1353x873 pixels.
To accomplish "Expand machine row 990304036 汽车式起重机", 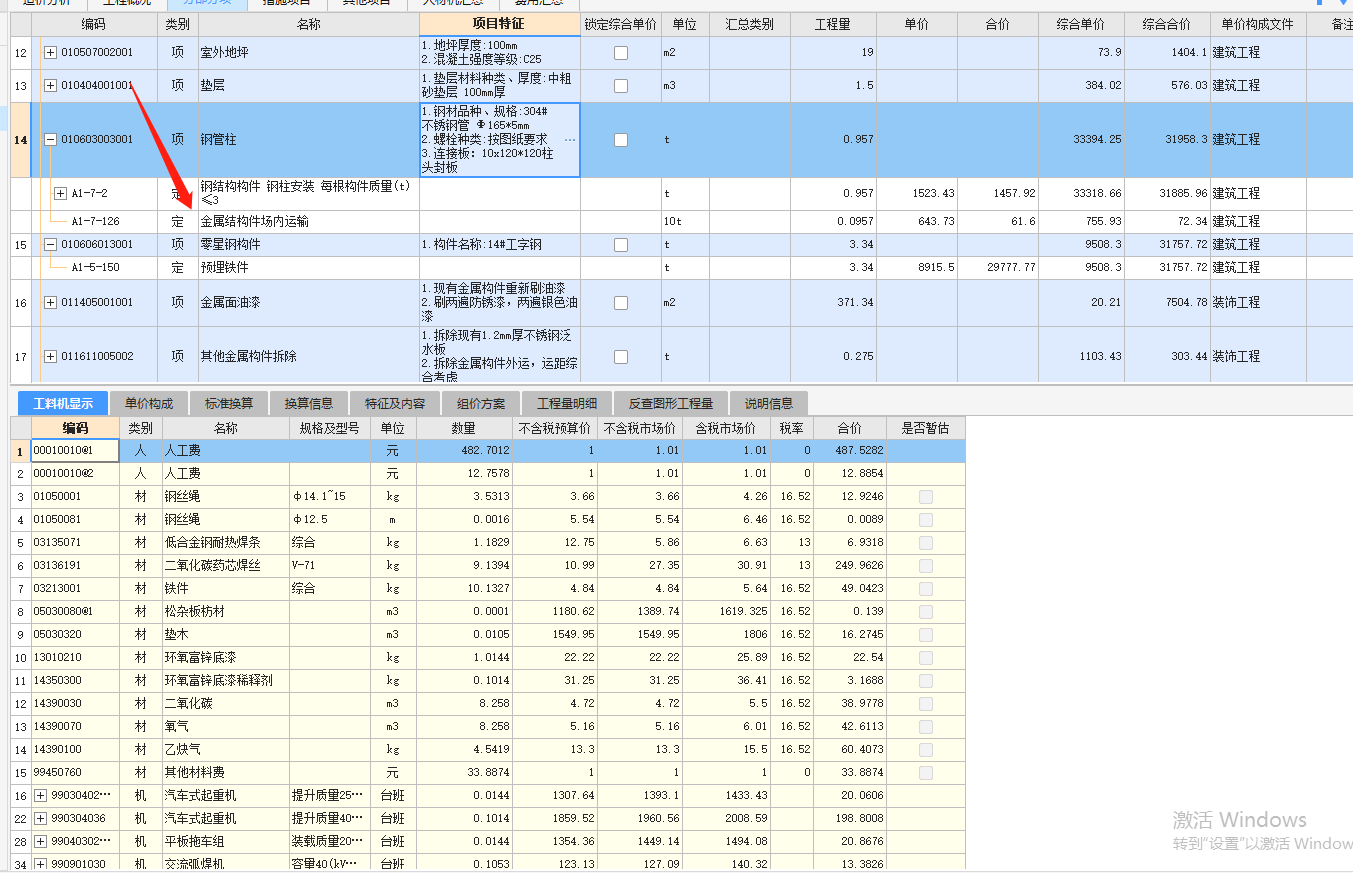I will (41, 818).
